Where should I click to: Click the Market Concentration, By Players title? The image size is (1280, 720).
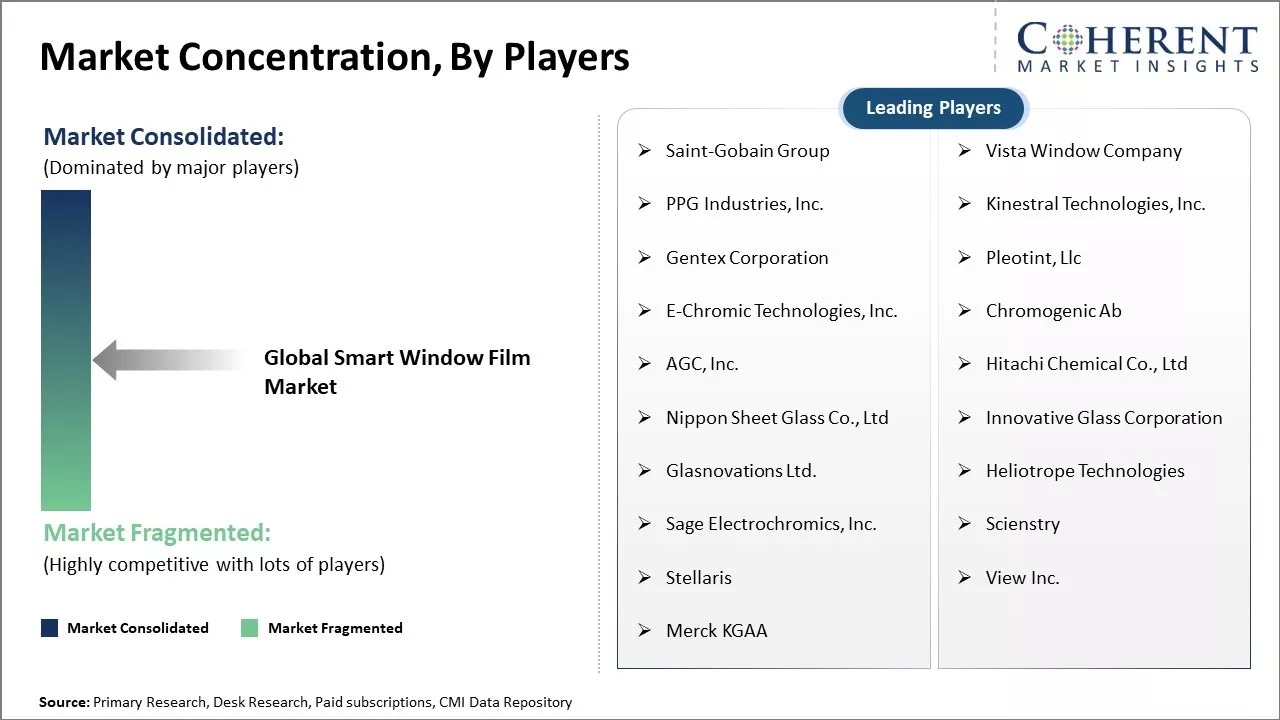pos(335,58)
